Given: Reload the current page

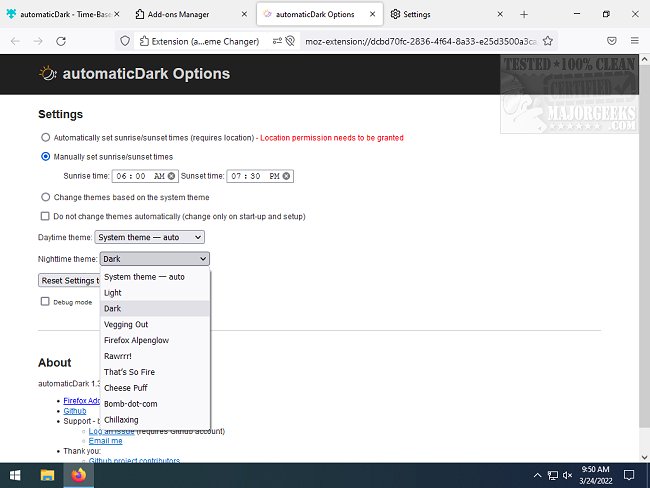Looking at the screenshot, I should pyautogui.click(x=61, y=41).
